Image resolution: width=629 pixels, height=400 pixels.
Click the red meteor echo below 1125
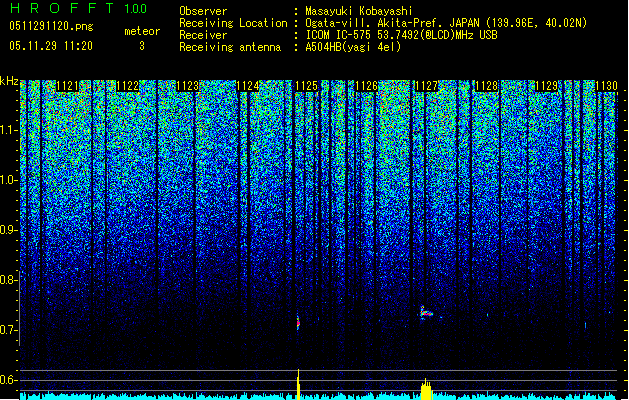tap(298, 322)
